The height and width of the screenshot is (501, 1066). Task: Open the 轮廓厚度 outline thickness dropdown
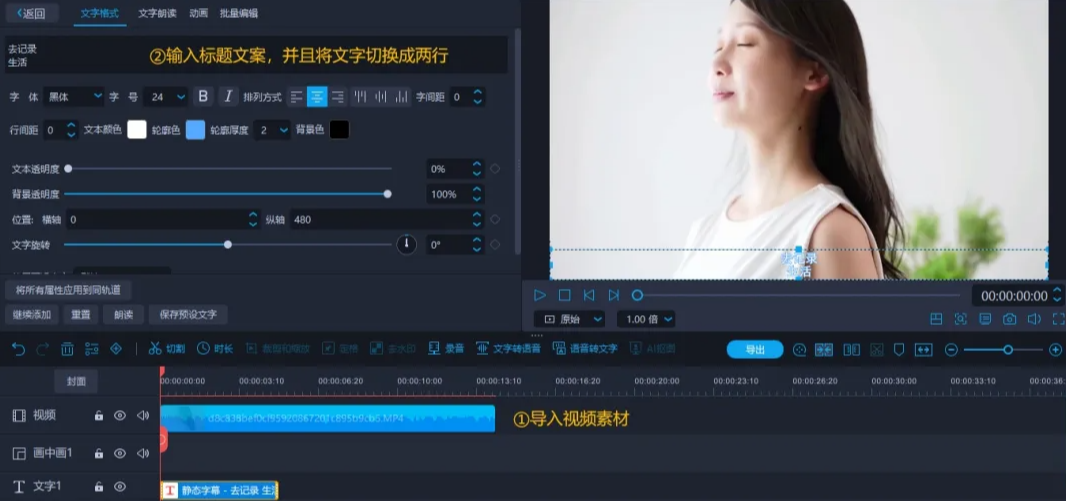272,130
